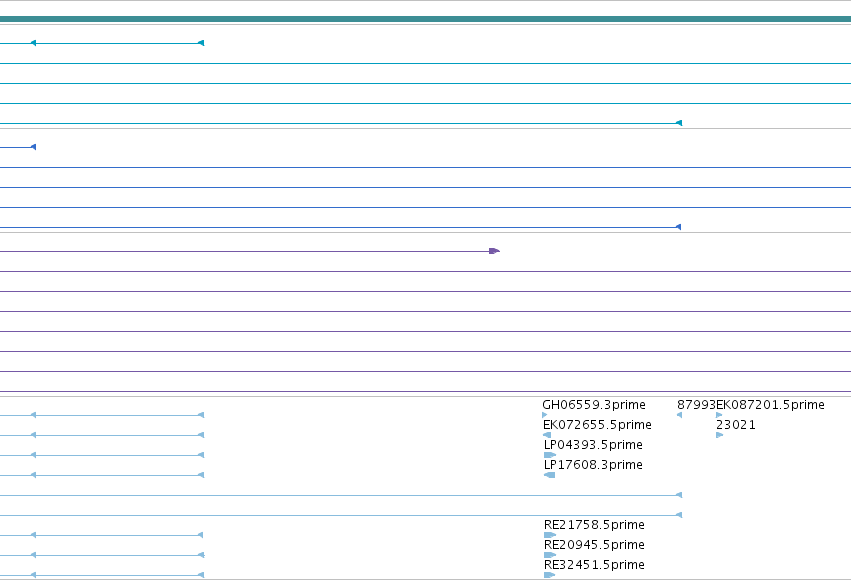
Task: Select the thick teal bar at the top
Action: [426, 19]
